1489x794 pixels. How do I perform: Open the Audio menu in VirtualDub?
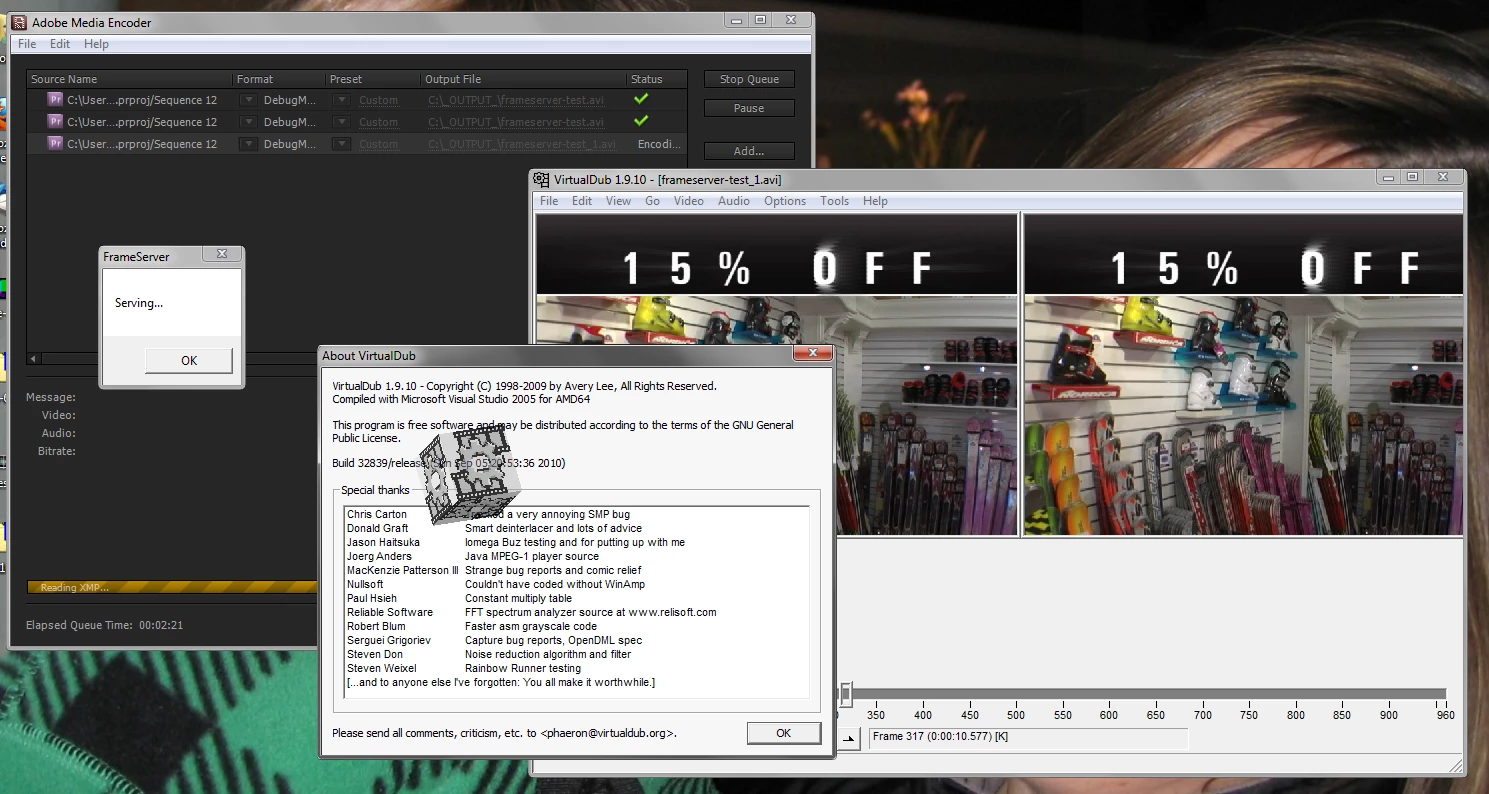pos(734,201)
